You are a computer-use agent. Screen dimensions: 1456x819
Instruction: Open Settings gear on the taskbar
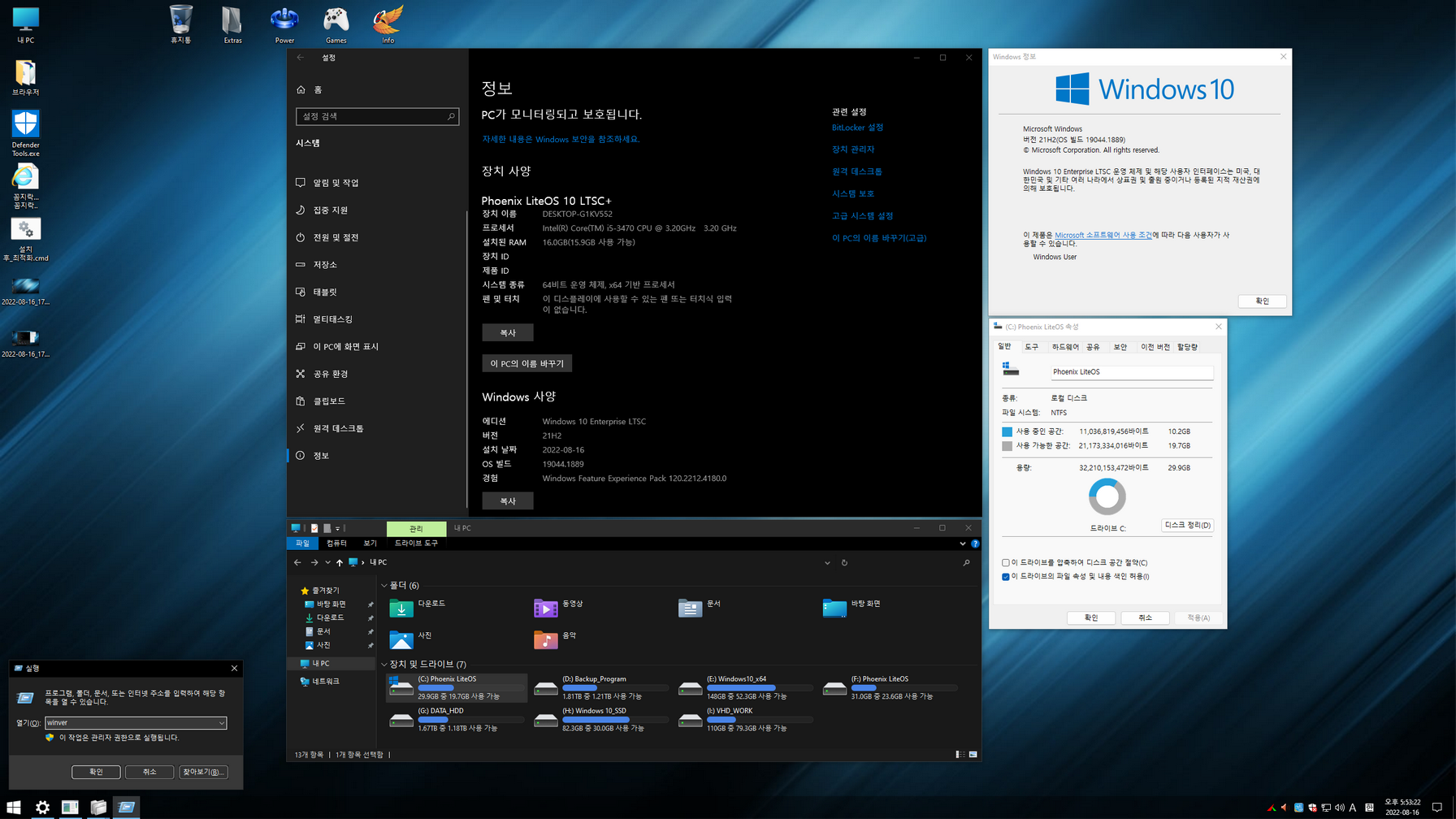point(42,807)
